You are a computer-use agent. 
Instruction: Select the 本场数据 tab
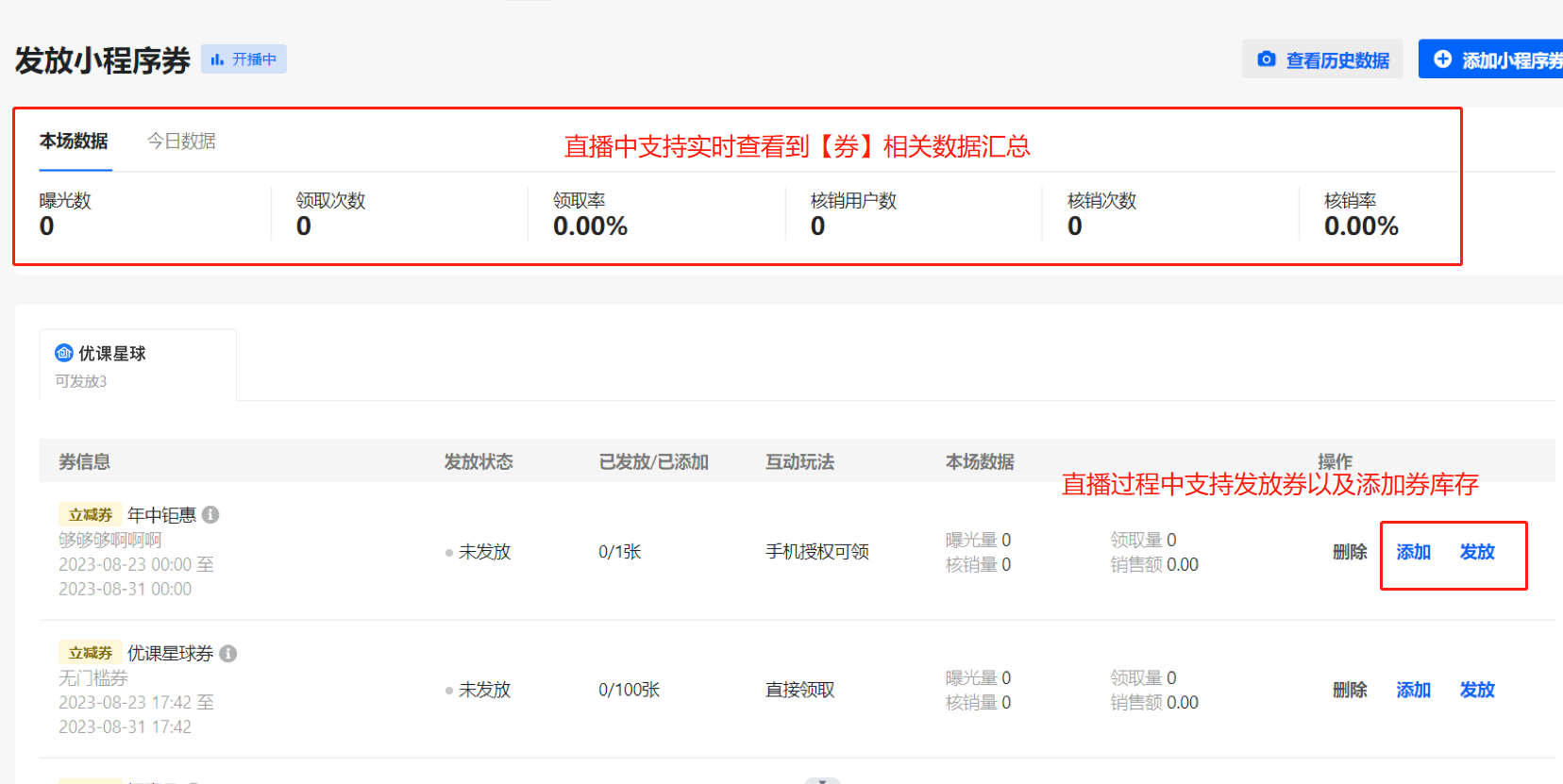click(74, 141)
